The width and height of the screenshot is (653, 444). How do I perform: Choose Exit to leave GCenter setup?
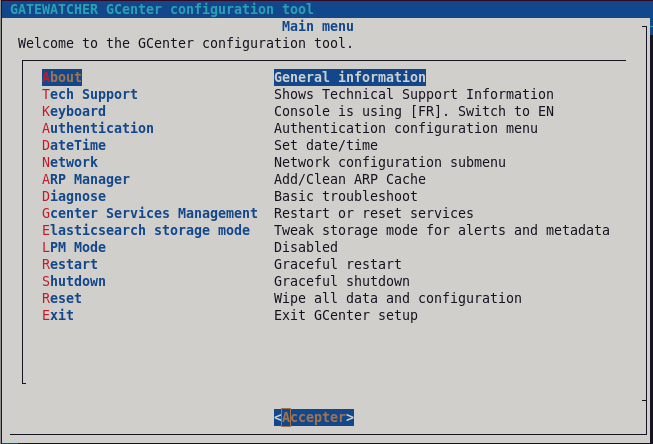click(58, 315)
